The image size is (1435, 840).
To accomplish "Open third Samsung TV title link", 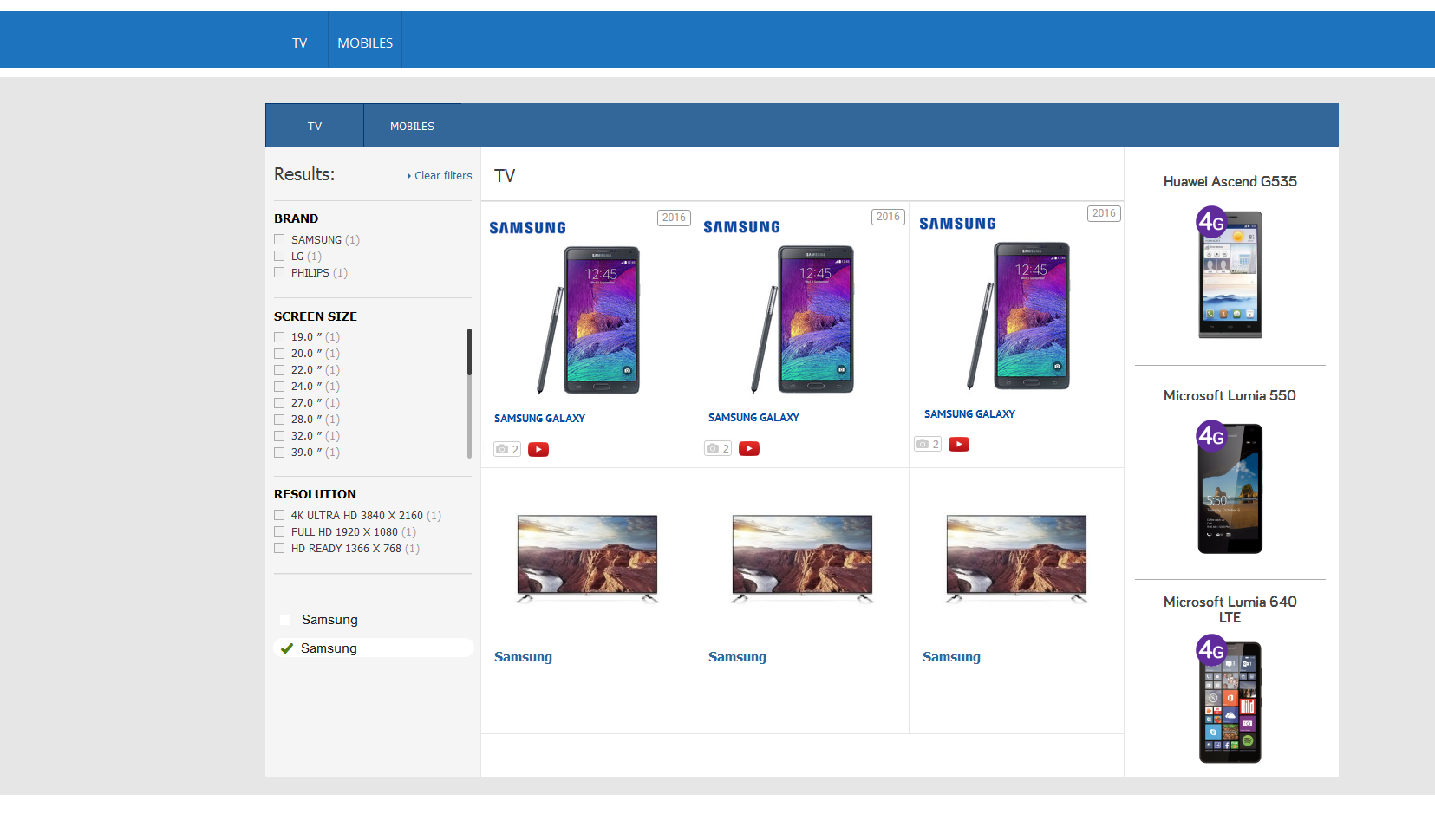I will tap(951, 657).
